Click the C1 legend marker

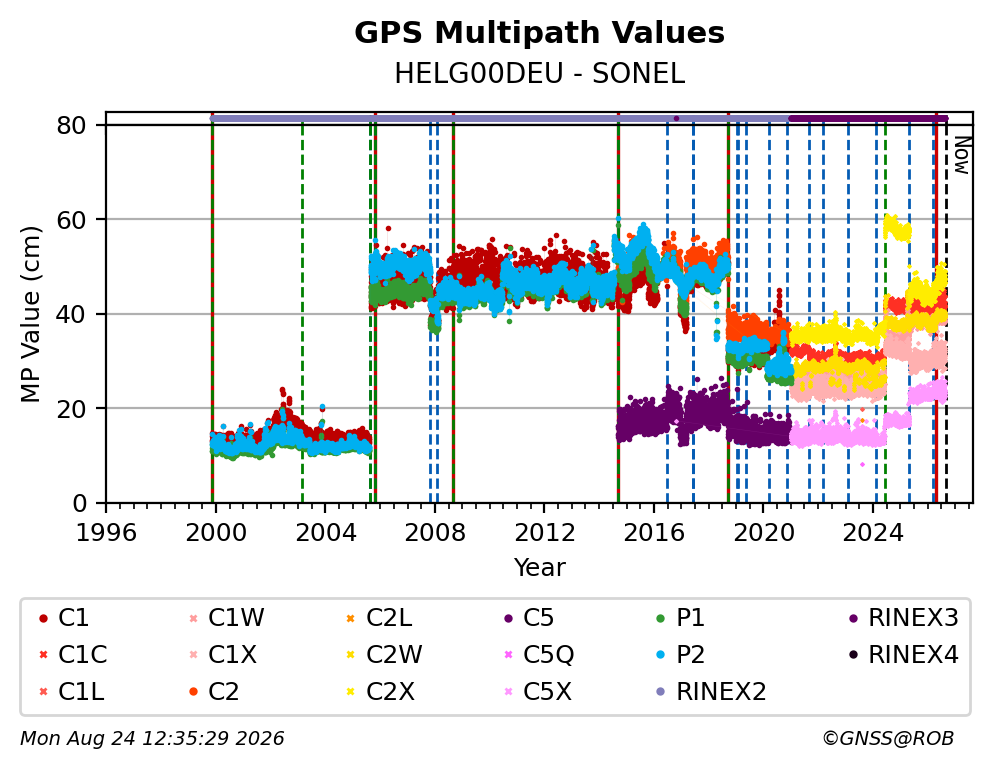pyautogui.click(x=43, y=618)
